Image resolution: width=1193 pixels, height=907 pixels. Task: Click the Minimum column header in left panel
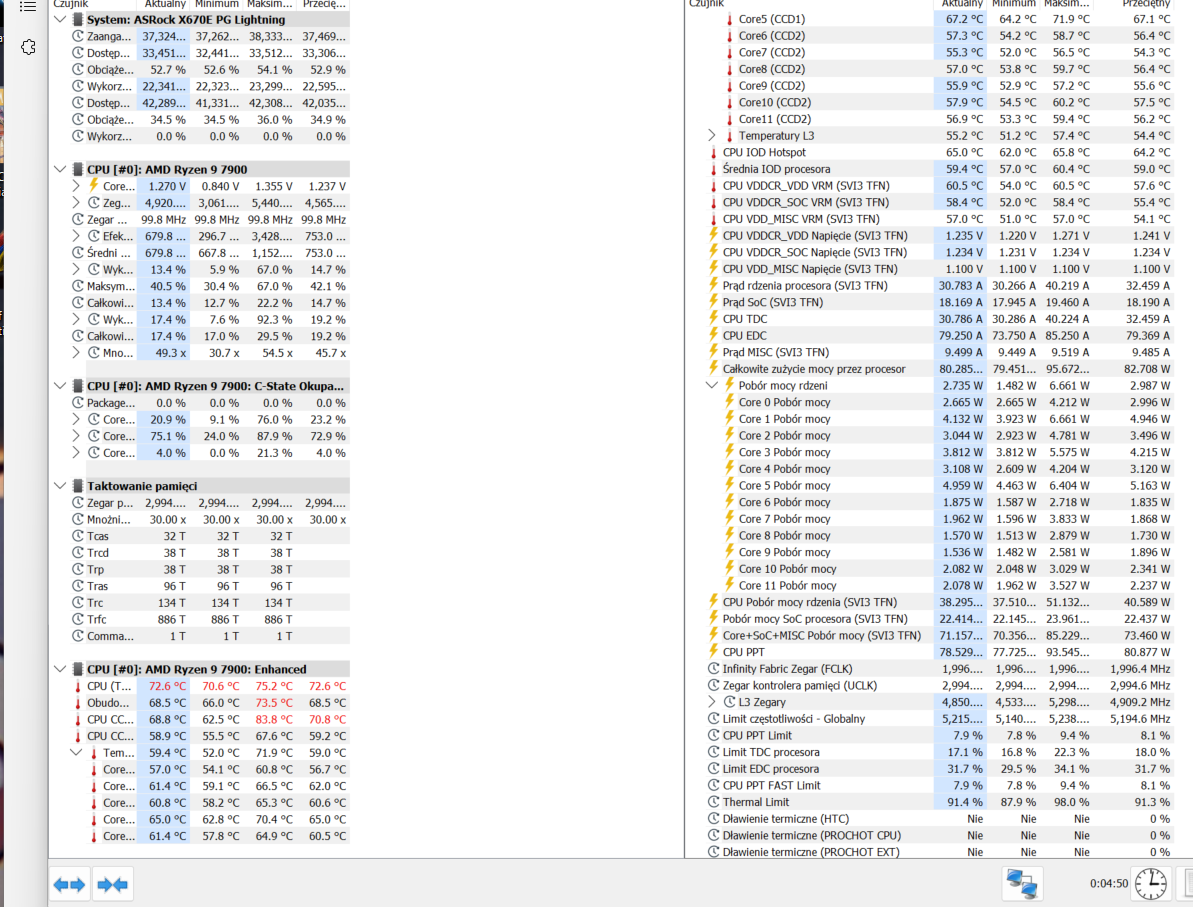tap(217, 4)
